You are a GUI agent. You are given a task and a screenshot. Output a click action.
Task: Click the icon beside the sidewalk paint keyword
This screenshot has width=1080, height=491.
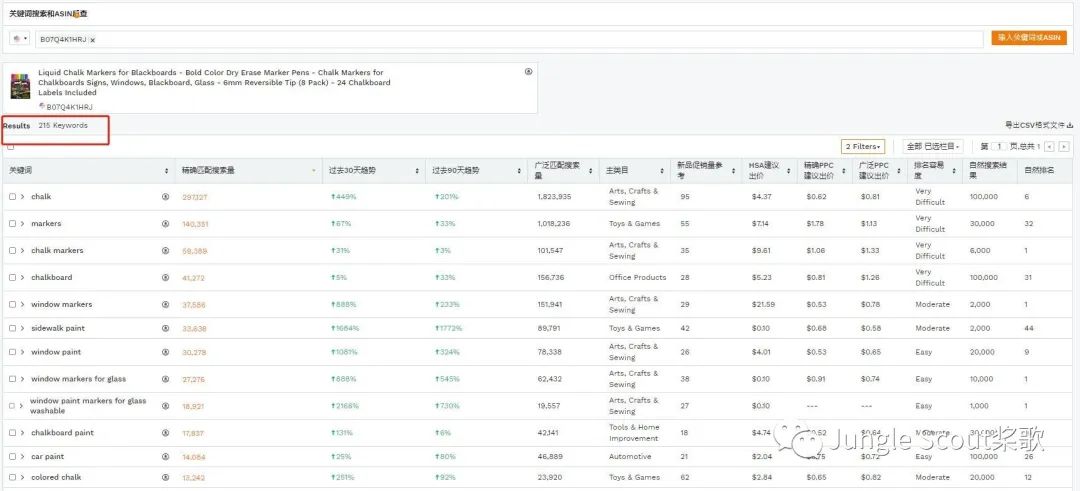click(166, 328)
